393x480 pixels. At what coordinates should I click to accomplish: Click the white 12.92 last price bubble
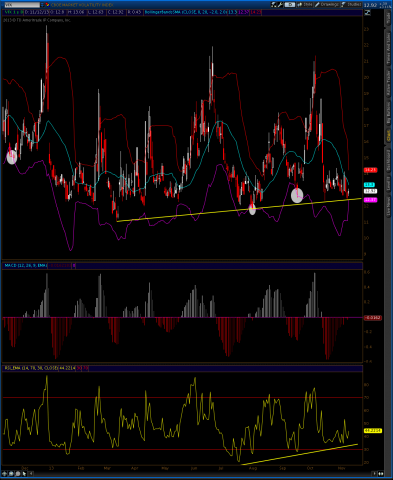pyautogui.click(x=371, y=191)
